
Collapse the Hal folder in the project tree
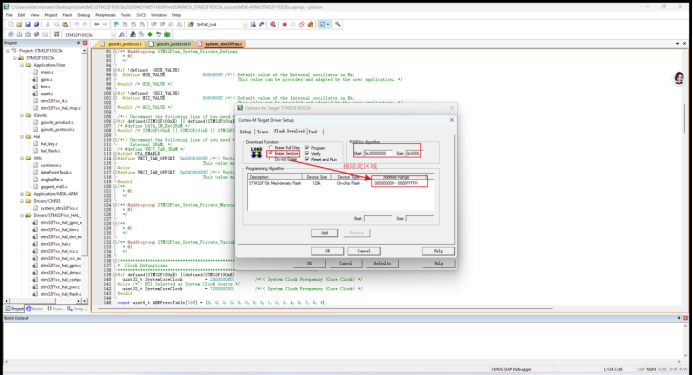coord(22,137)
